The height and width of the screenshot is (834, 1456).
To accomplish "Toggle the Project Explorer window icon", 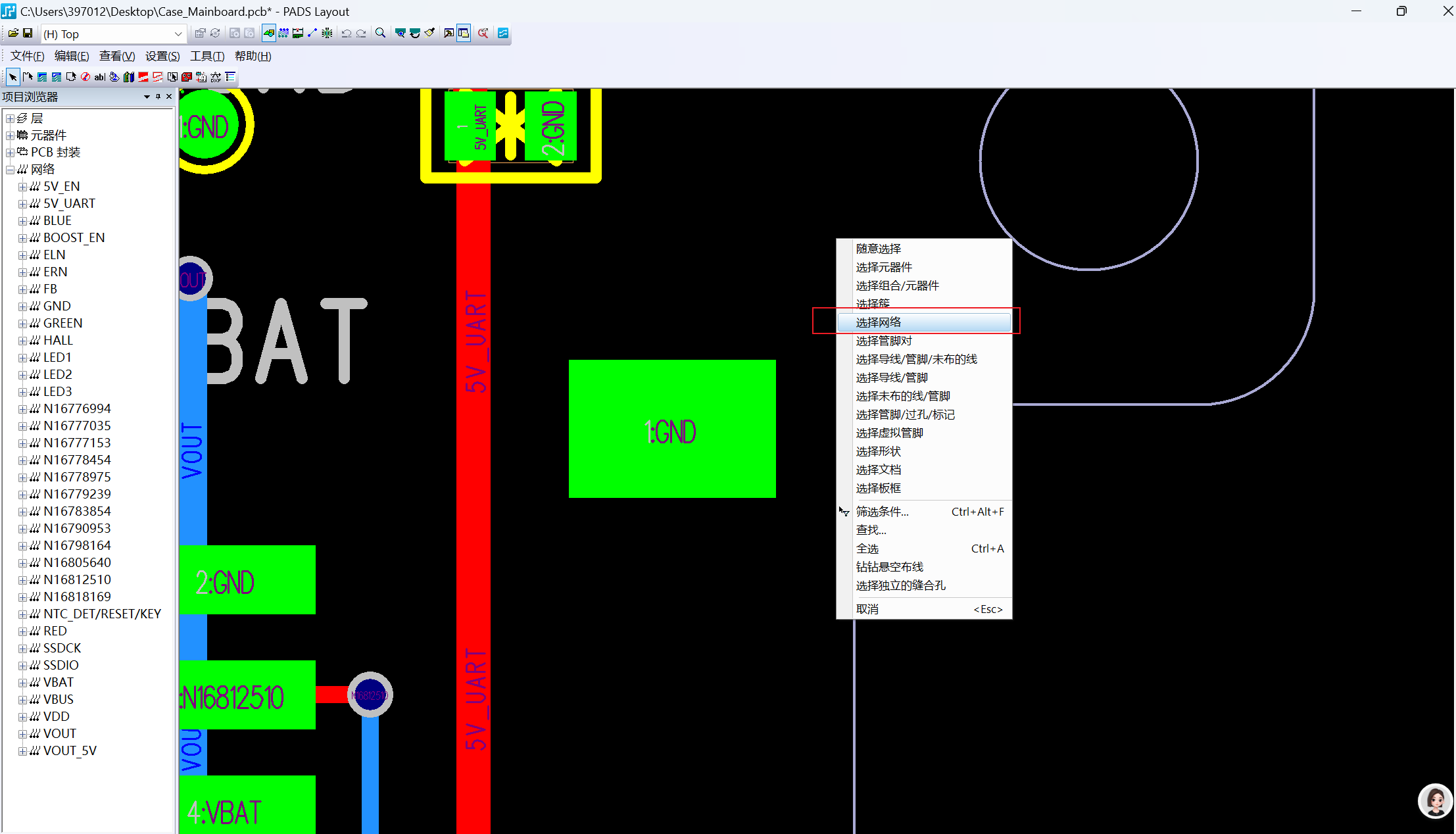I will coord(464,34).
